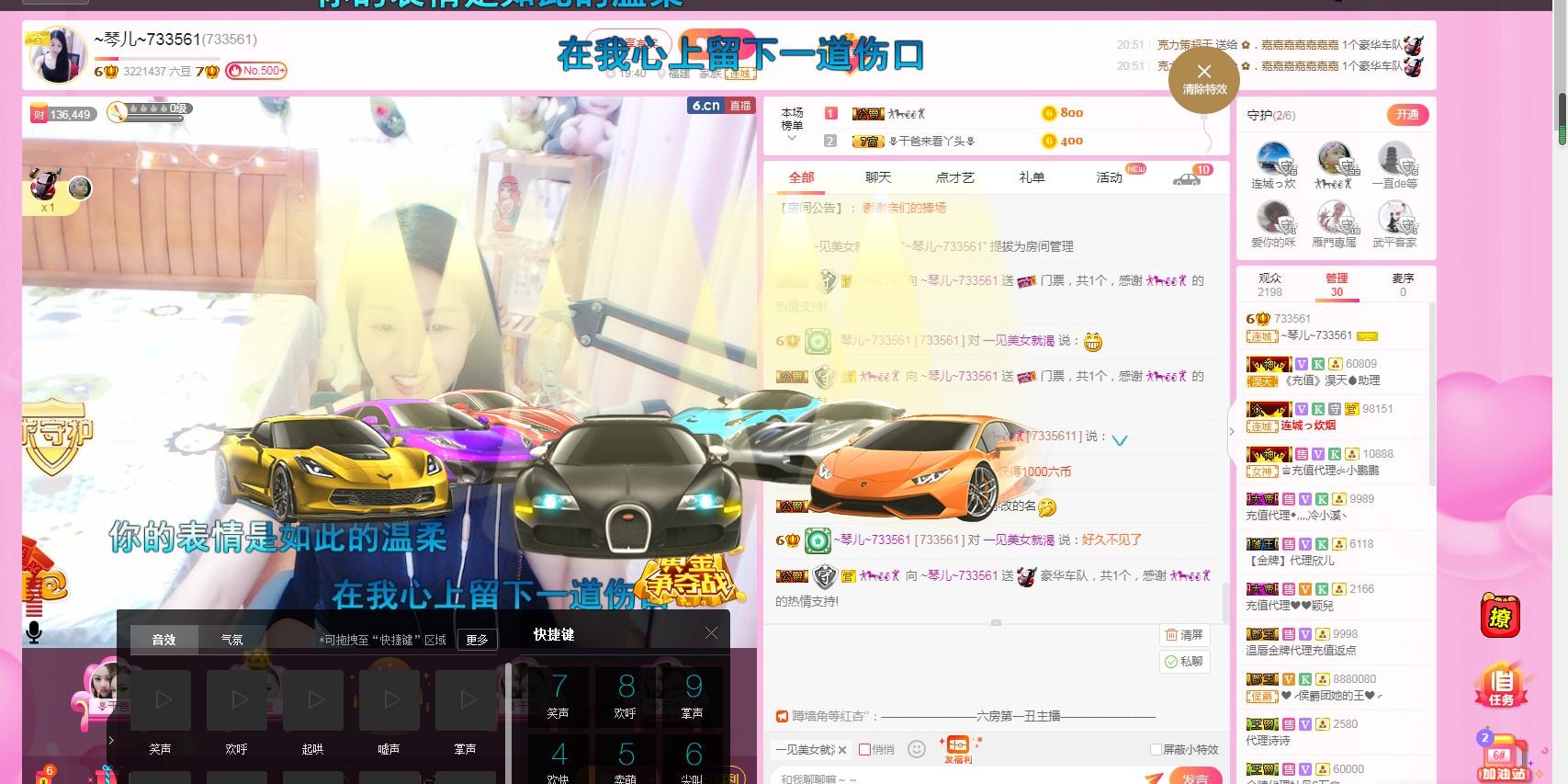Tick the 屏蔽小特效 block effects checkbox

pos(1156,749)
